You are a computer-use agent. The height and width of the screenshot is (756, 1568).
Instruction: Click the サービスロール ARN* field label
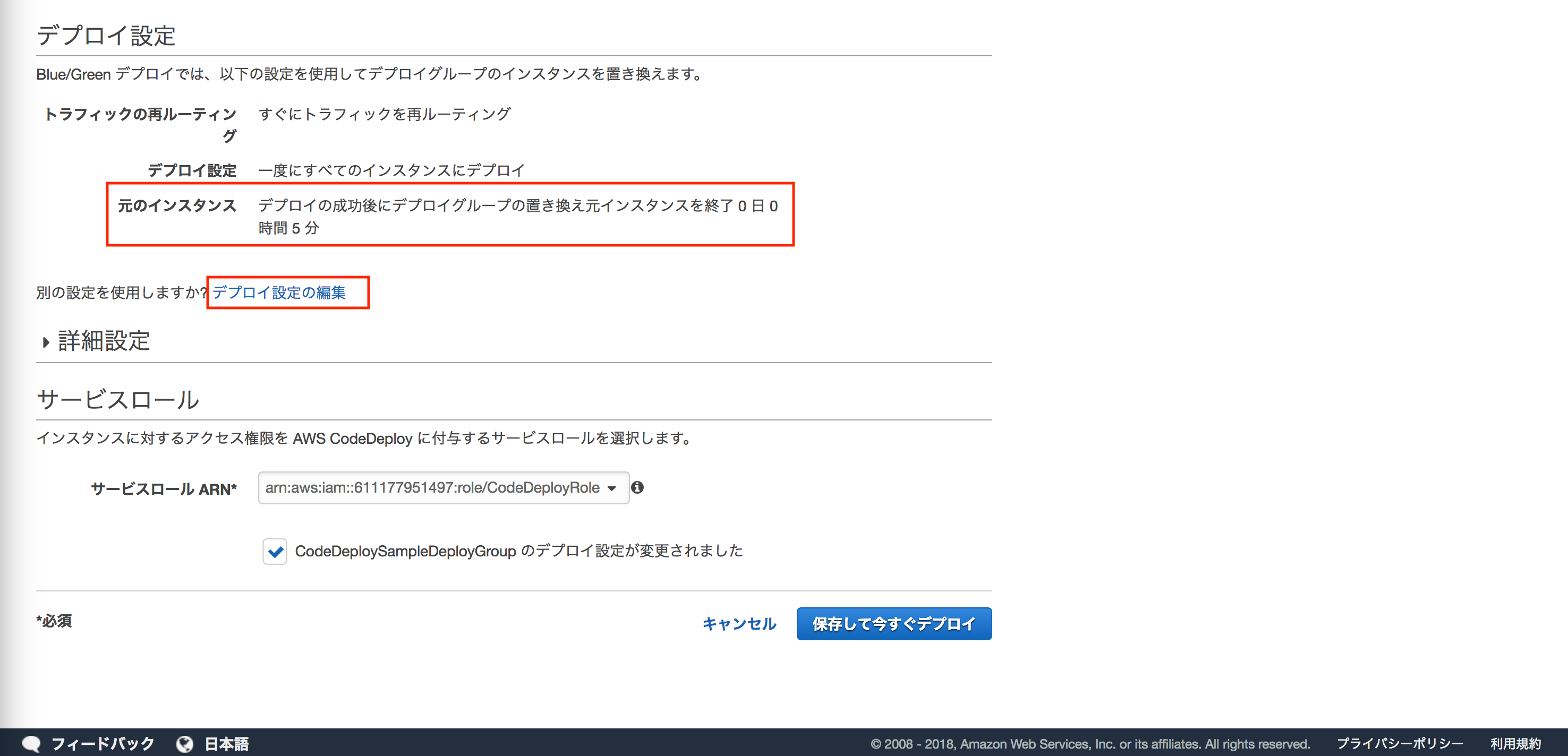164,489
